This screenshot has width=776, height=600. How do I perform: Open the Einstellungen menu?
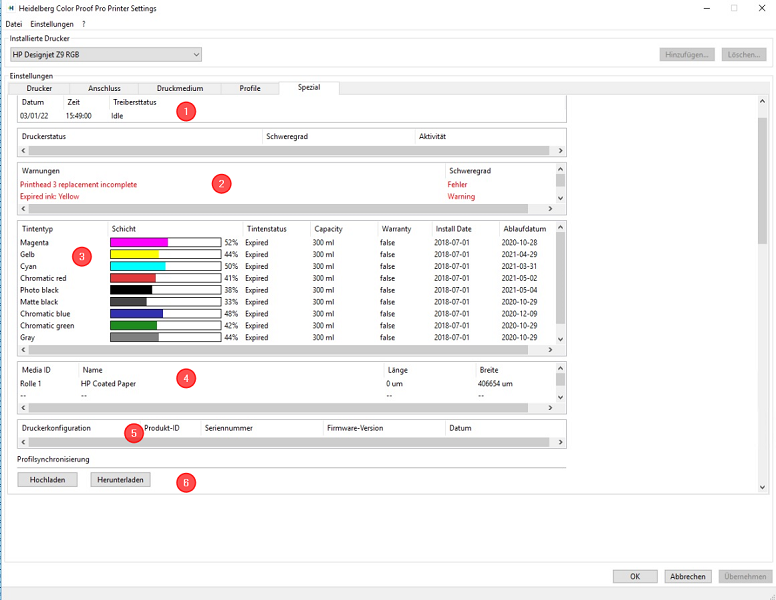point(52,24)
